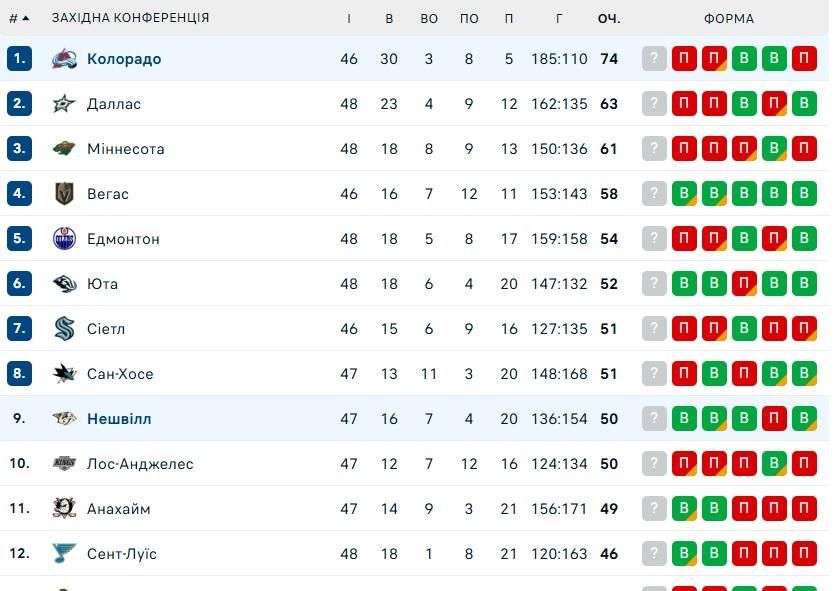This screenshot has width=837, height=591.
Task: Open the Нешвілл team page link
Action: point(119,419)
